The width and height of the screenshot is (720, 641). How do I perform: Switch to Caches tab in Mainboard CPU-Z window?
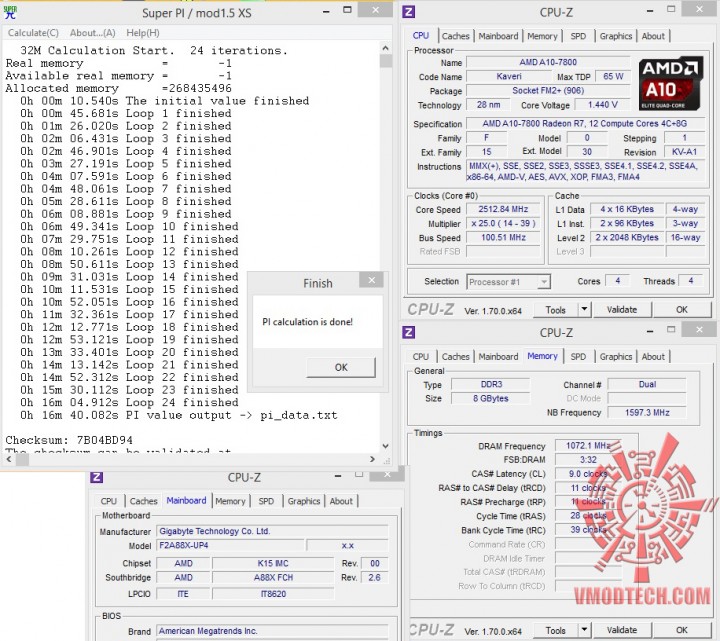143,501
